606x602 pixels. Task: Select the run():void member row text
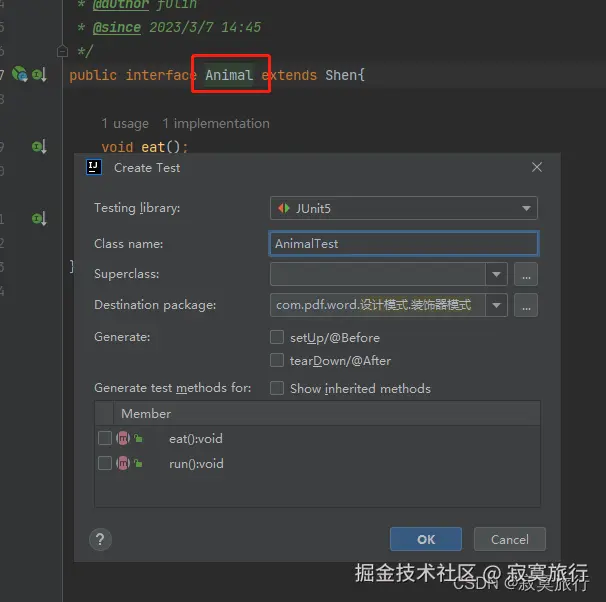click(x=196, y=464)
